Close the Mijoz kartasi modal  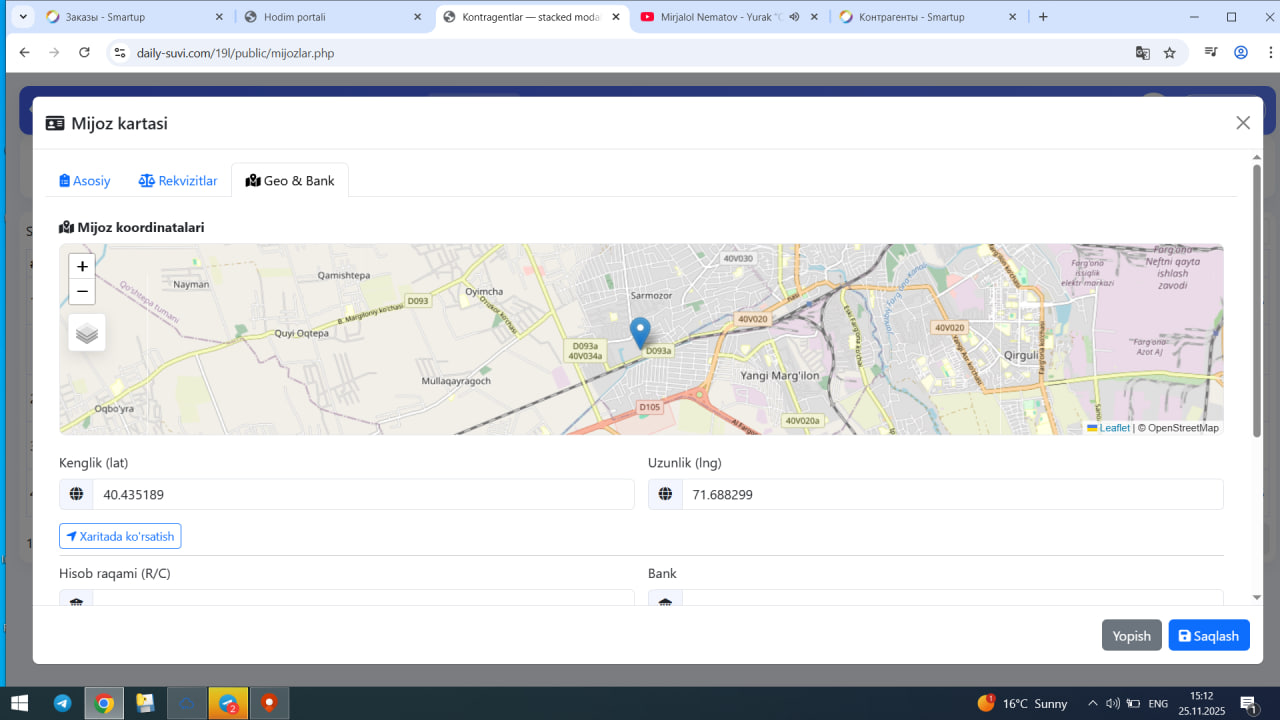tap(1243, 123)
